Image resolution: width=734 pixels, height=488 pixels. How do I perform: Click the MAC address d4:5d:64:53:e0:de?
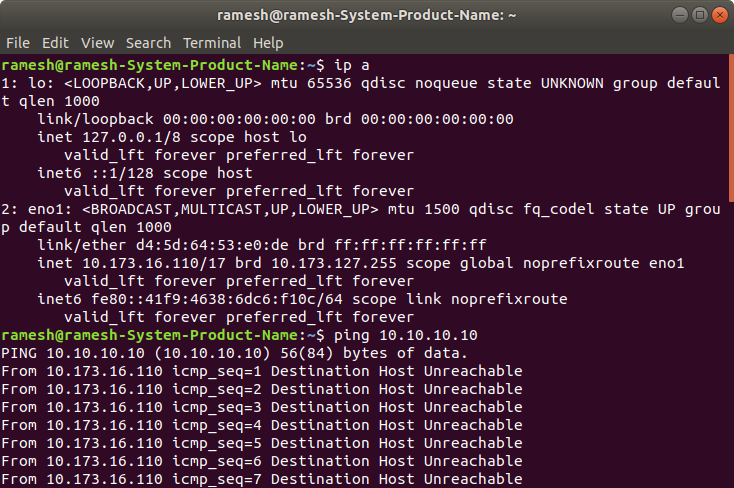(x=225, y=245)
